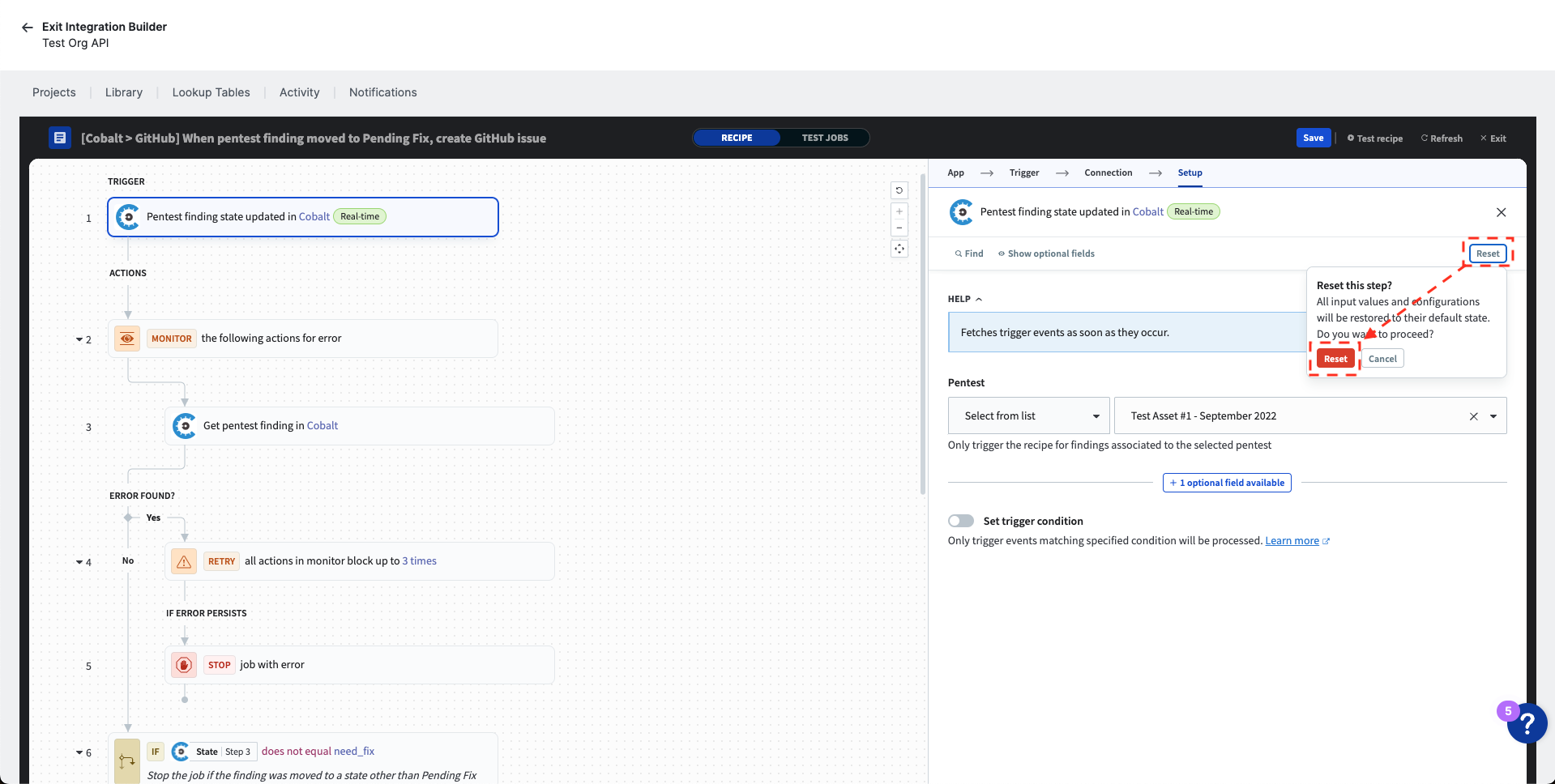Click the Stop hand icon on step 5

[184, 665]
